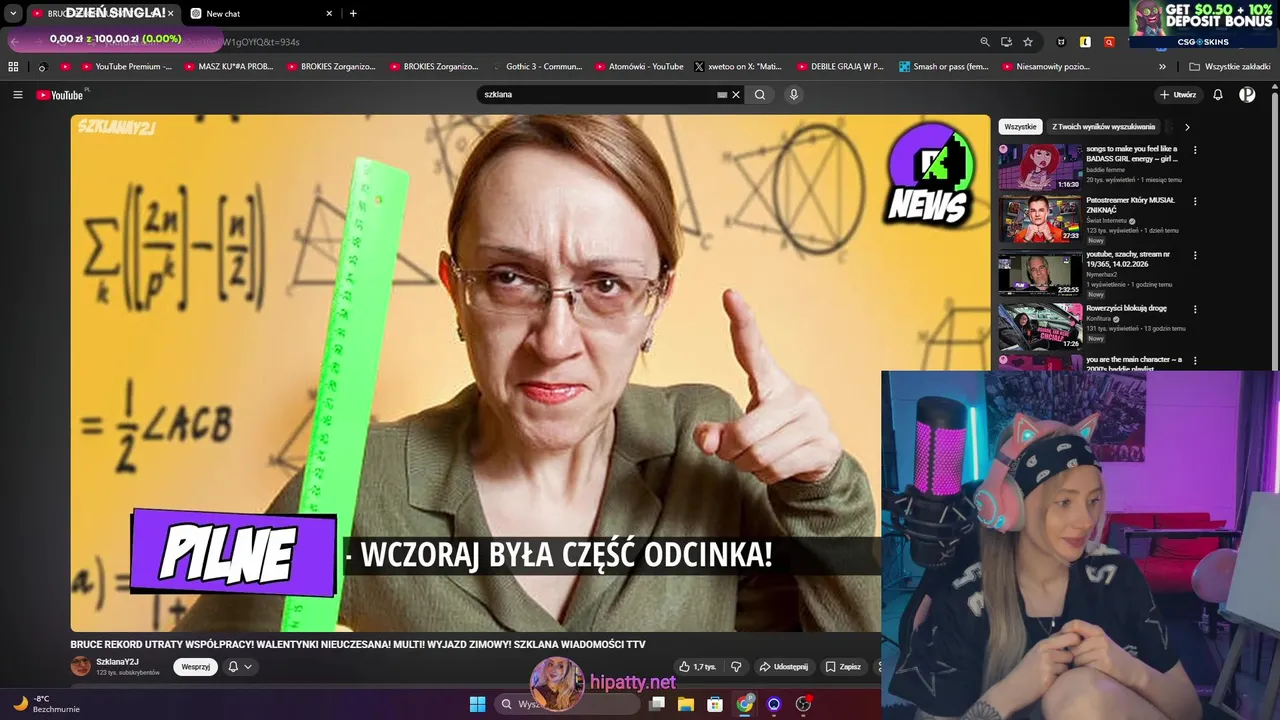Screen dimensions: 1280x720
Task: Open the 'xwetoo on X' bookmark
Action: (738, 67)
